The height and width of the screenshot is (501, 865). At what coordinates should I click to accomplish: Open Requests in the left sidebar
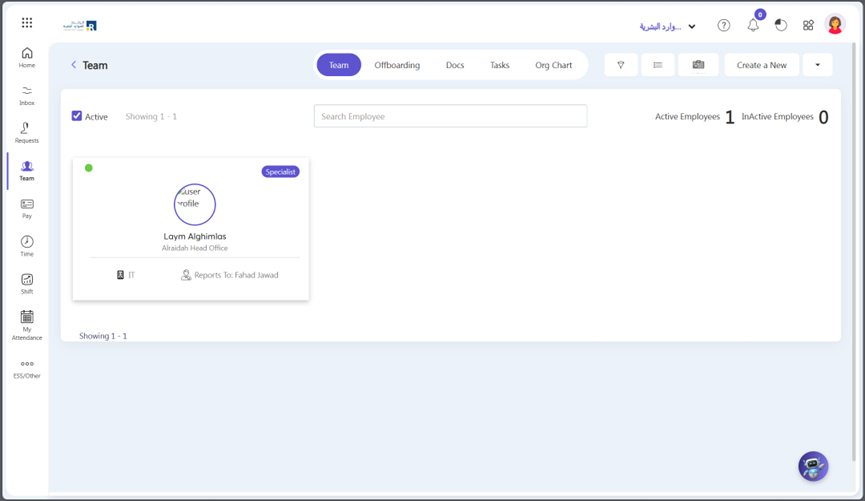[x=27, y=132]
